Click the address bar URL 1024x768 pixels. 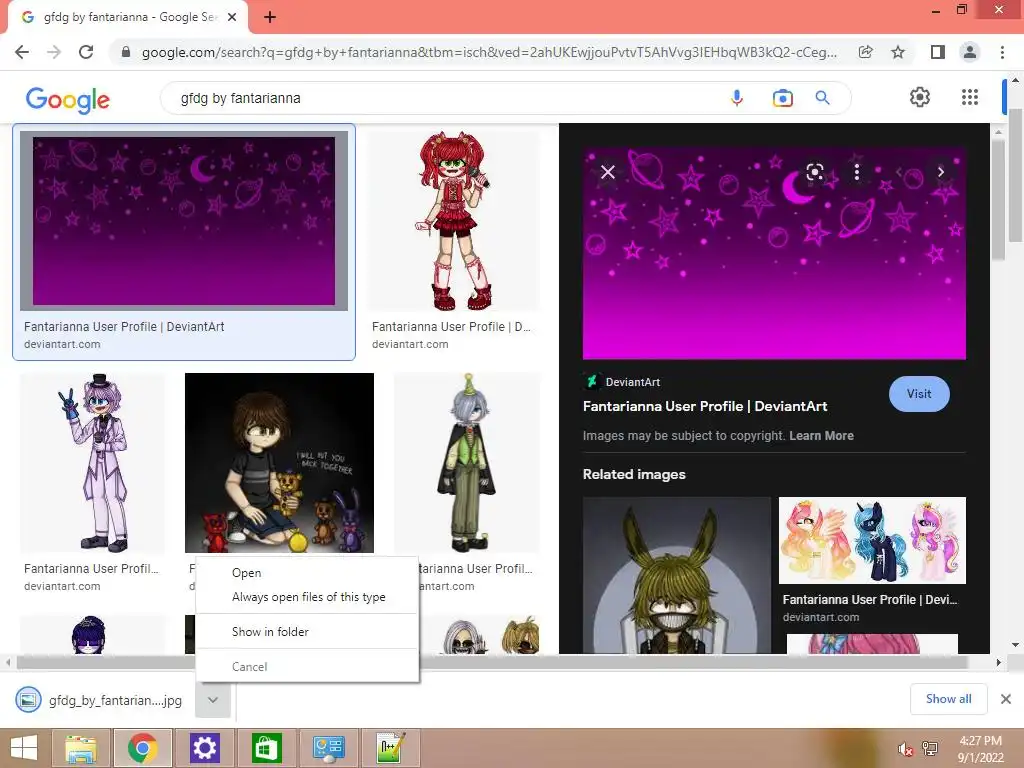489,52
